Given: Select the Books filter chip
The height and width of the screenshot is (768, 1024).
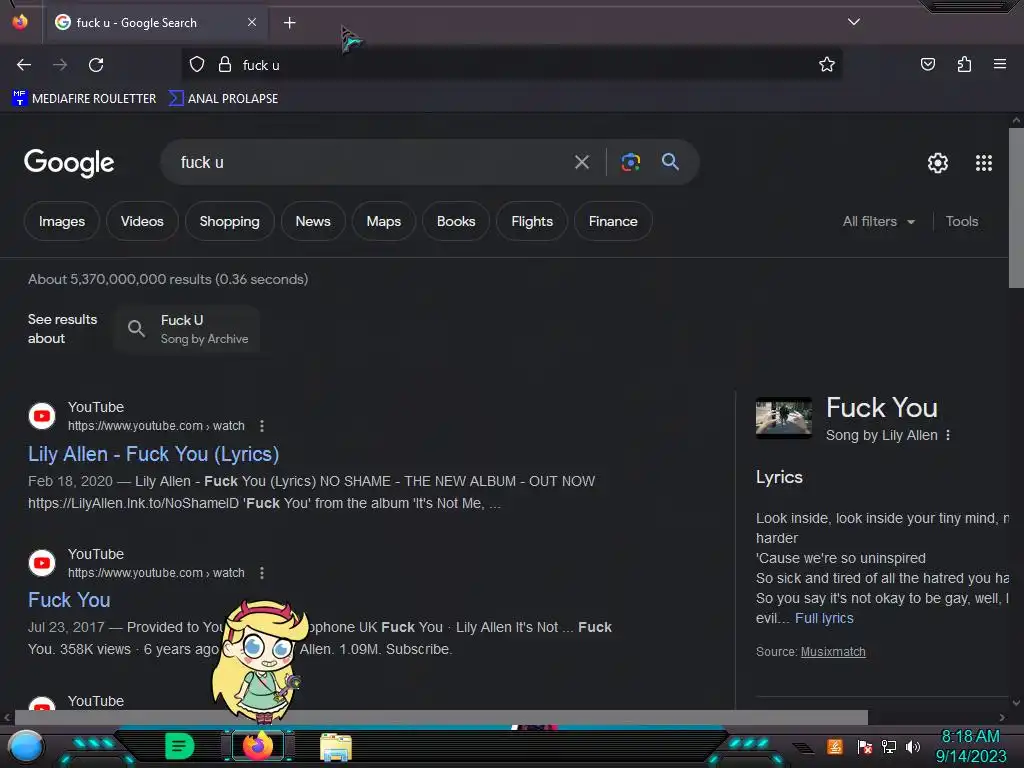Looking at the screenshot, I should point(456,221).
